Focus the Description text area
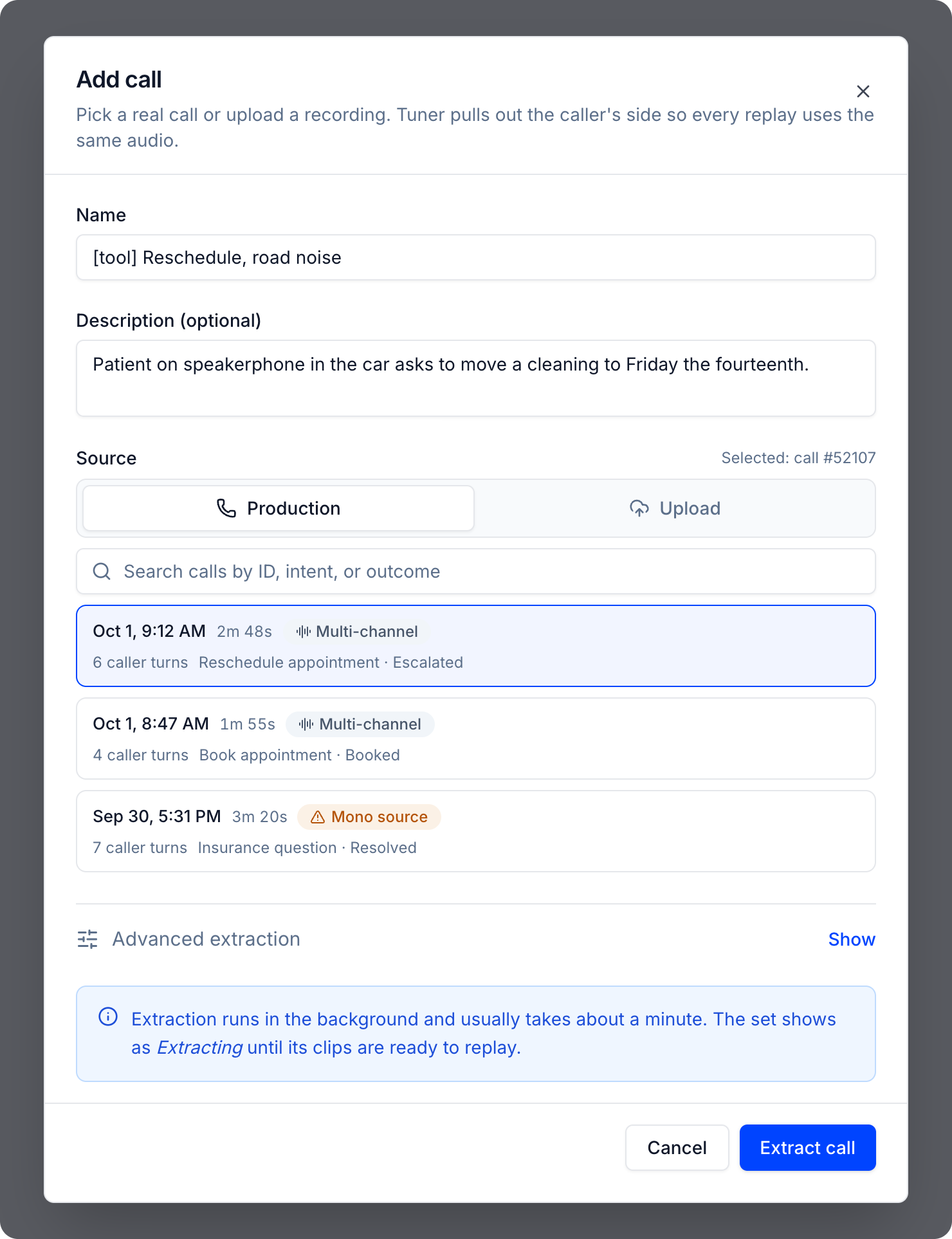 coord(476,378)
